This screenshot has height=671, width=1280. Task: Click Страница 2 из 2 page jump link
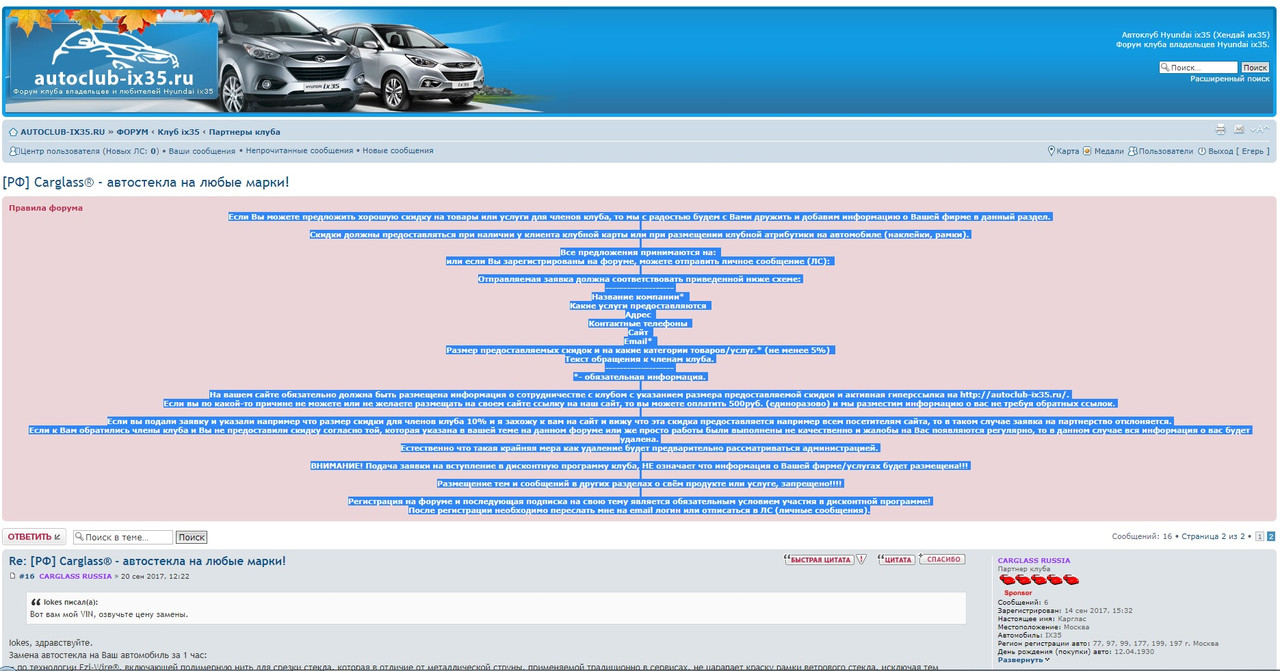[1213, 537]
